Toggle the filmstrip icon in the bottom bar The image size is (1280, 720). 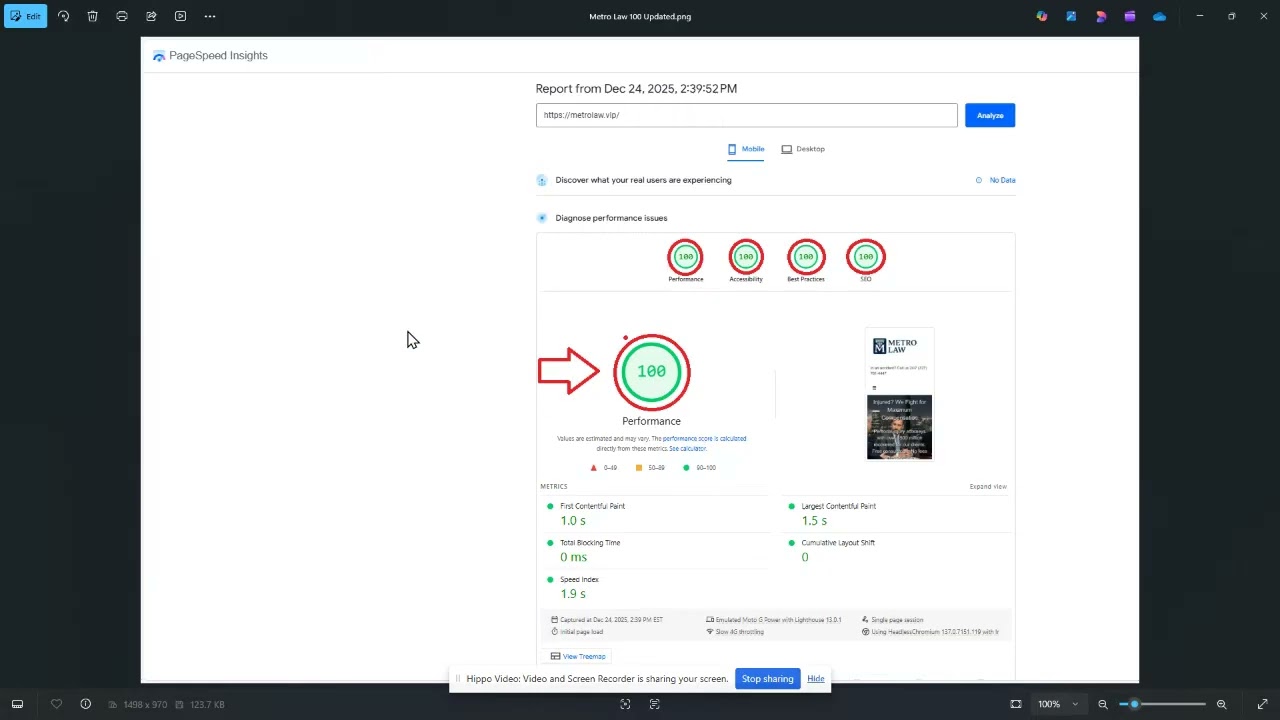[x=17, y=704]
